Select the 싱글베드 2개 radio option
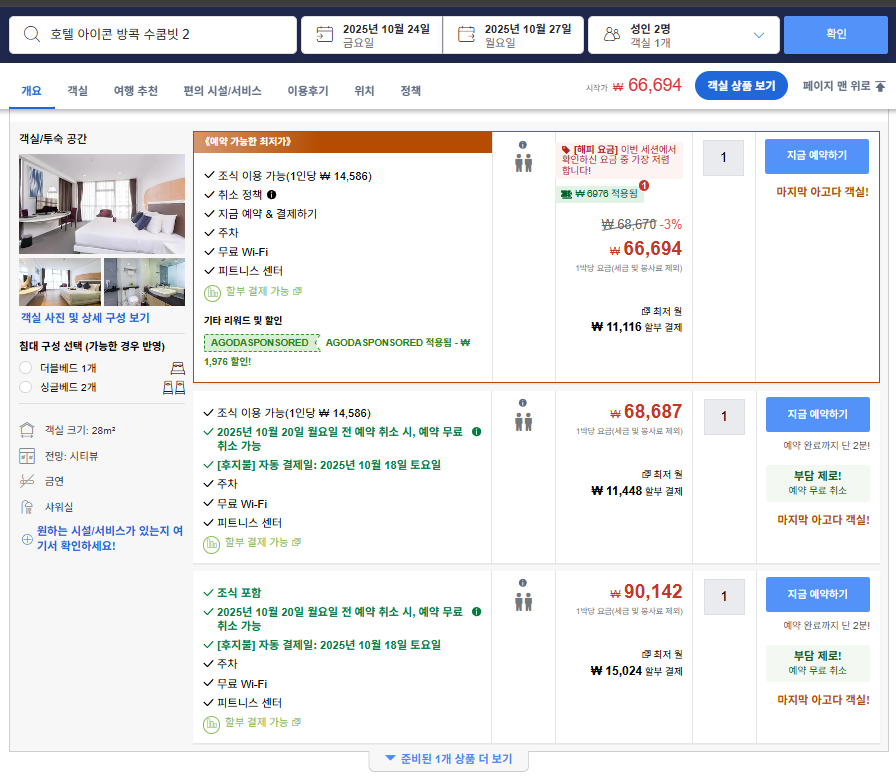The image size is (896, 778). [x=26, y=387]
